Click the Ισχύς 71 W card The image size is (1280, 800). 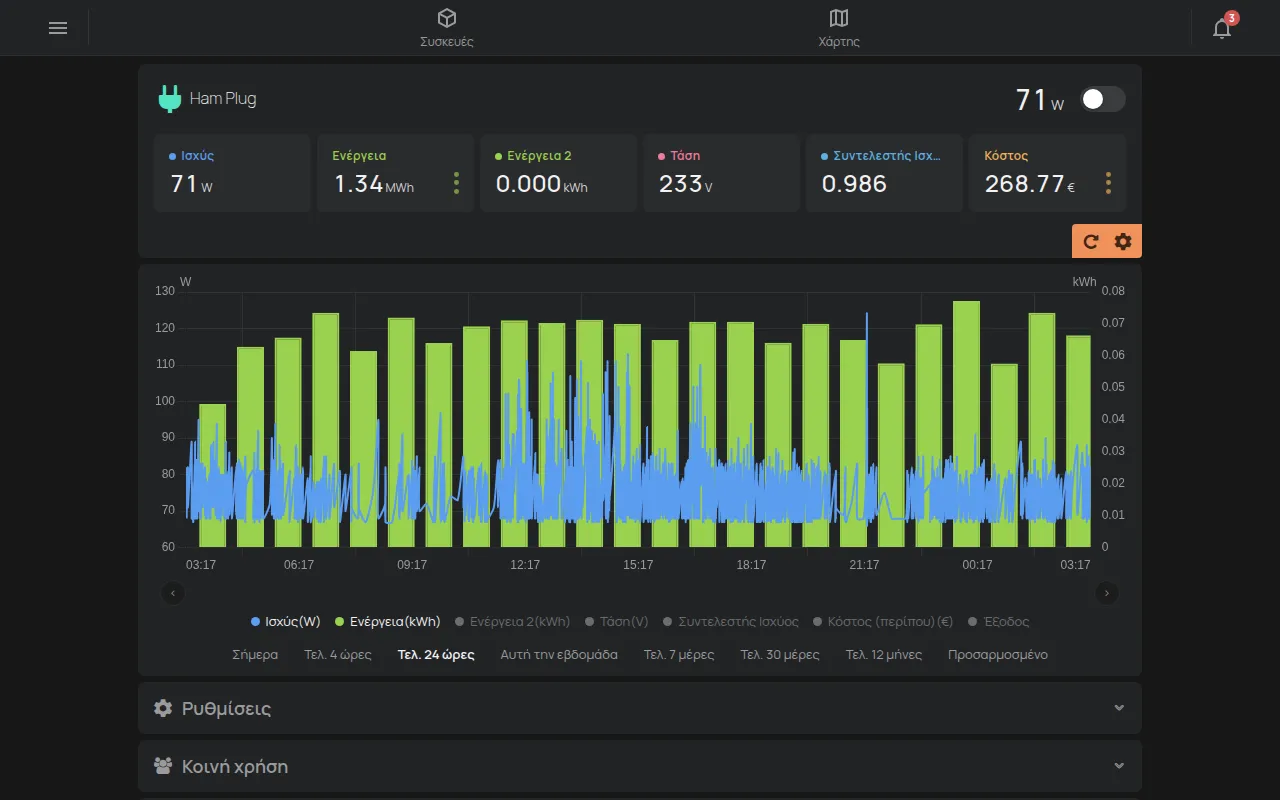tap(232, 173)
